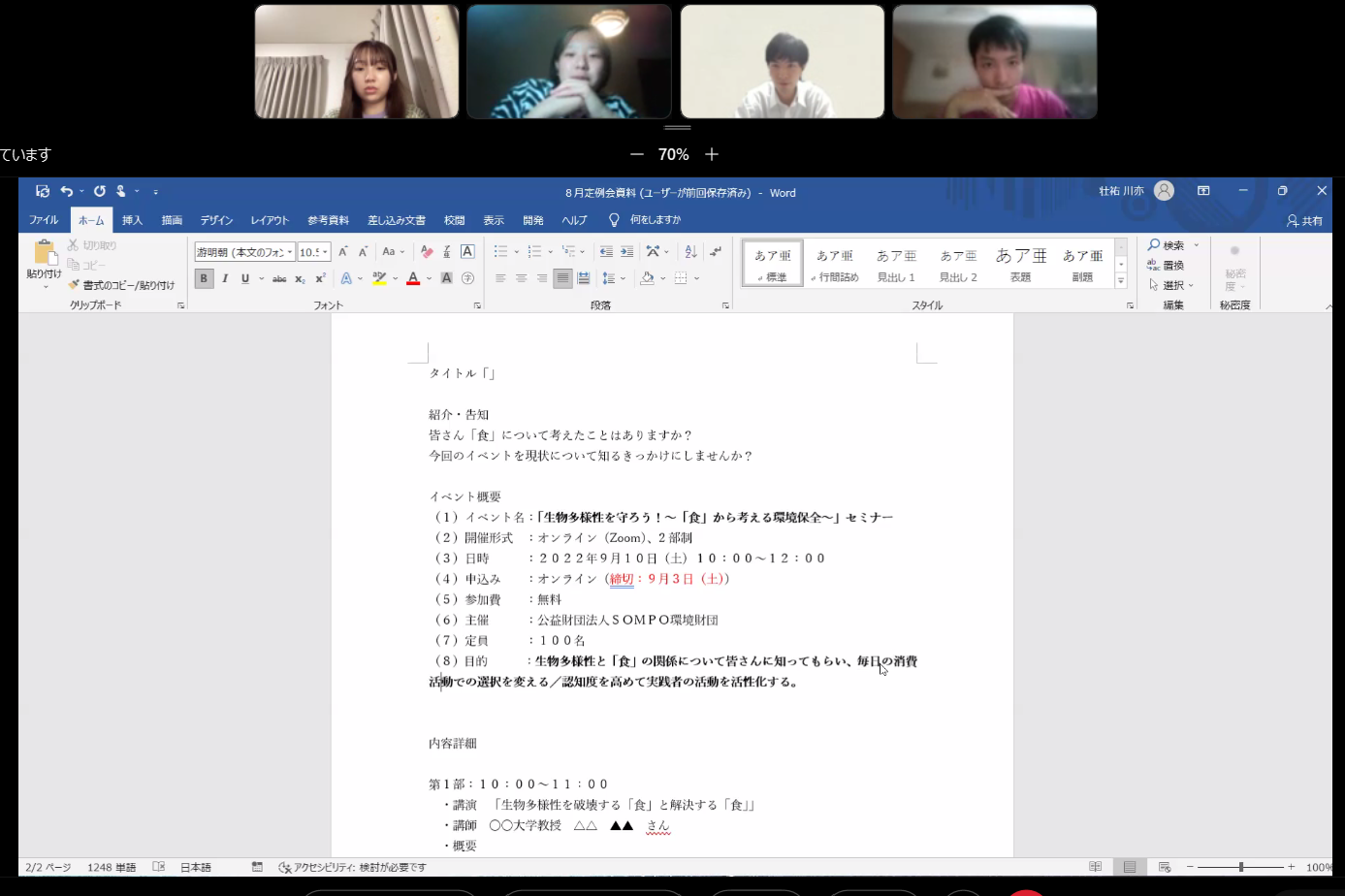Expand the Styles gallery with the More arrow

tap(1121, 281)
